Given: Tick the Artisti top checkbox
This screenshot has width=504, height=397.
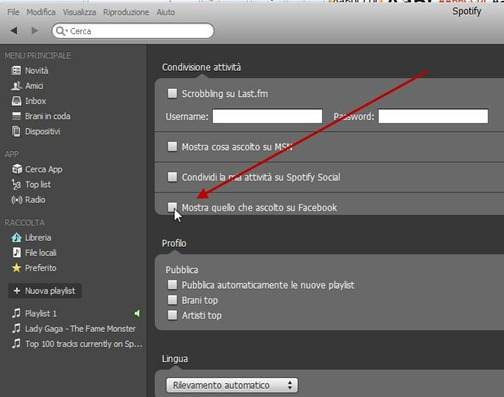Looking at the screenshot, I should click(x=172, y=315).
